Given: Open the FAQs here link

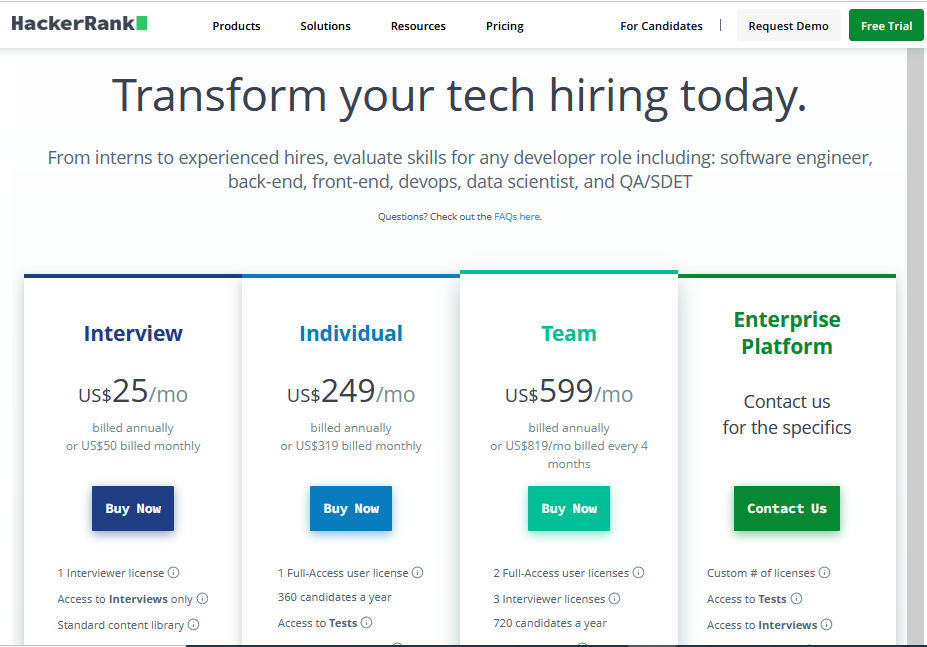Looking at the screenshot, I should coord(517,216).
